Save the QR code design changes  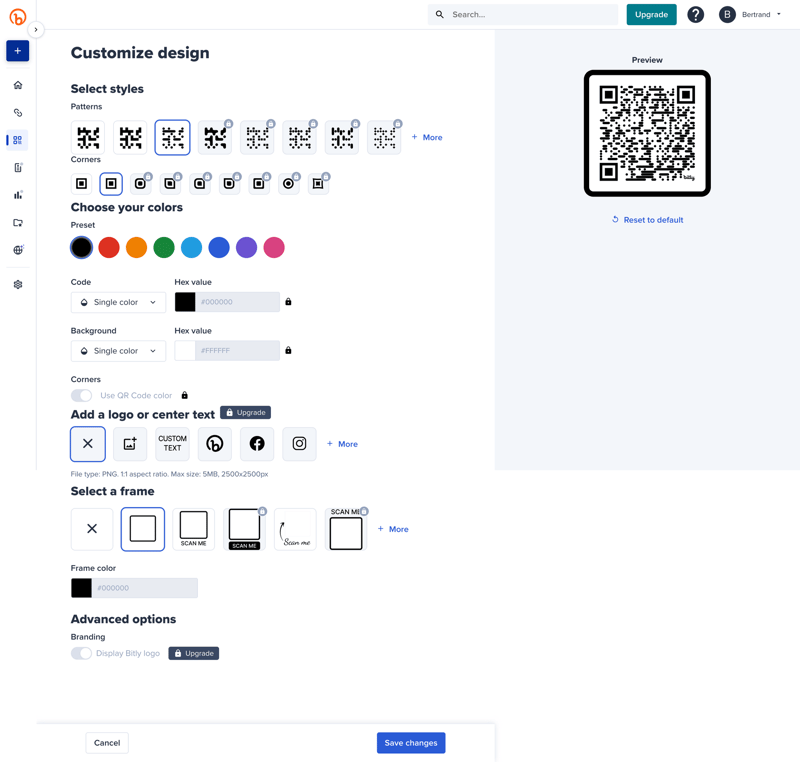410,742
